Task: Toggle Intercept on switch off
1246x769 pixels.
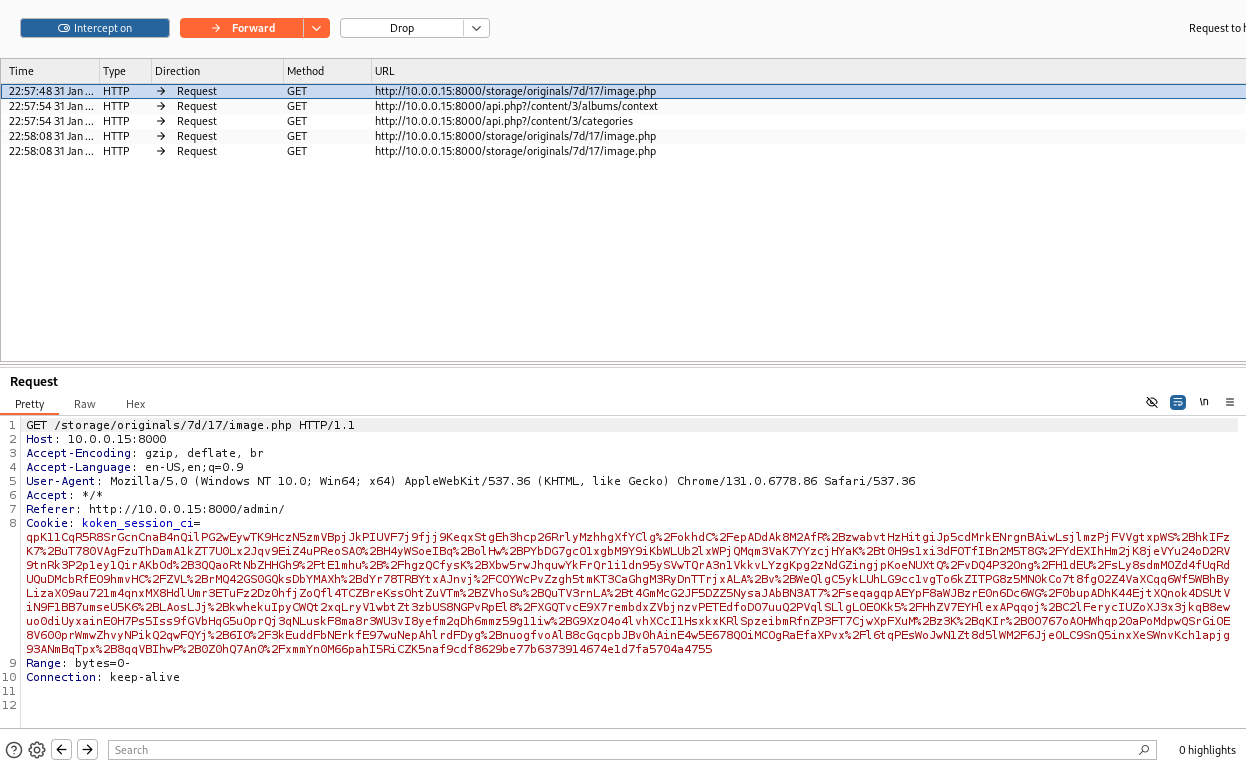Action: [95, 28]
